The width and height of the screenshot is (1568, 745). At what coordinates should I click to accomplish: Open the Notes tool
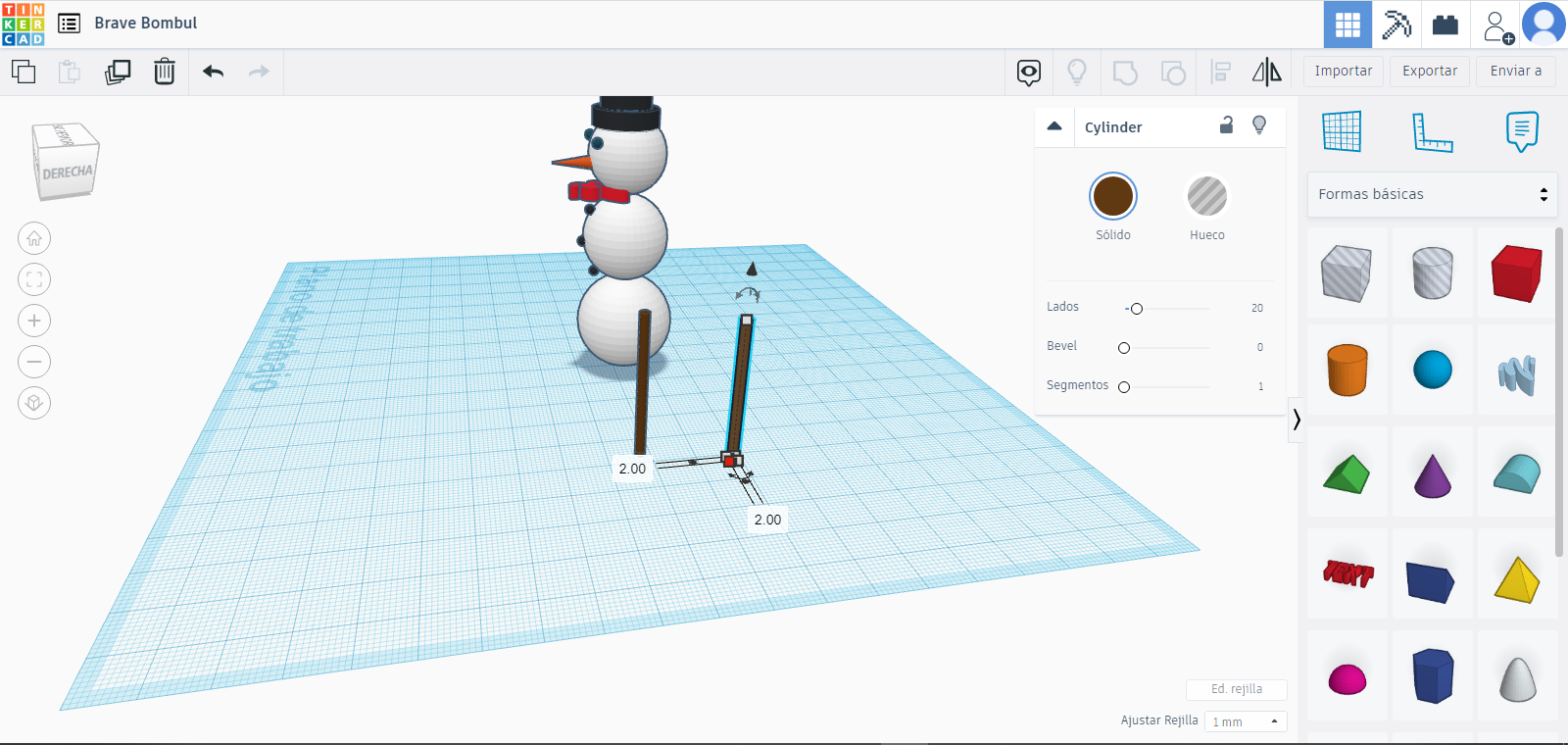coord(1522,131)
